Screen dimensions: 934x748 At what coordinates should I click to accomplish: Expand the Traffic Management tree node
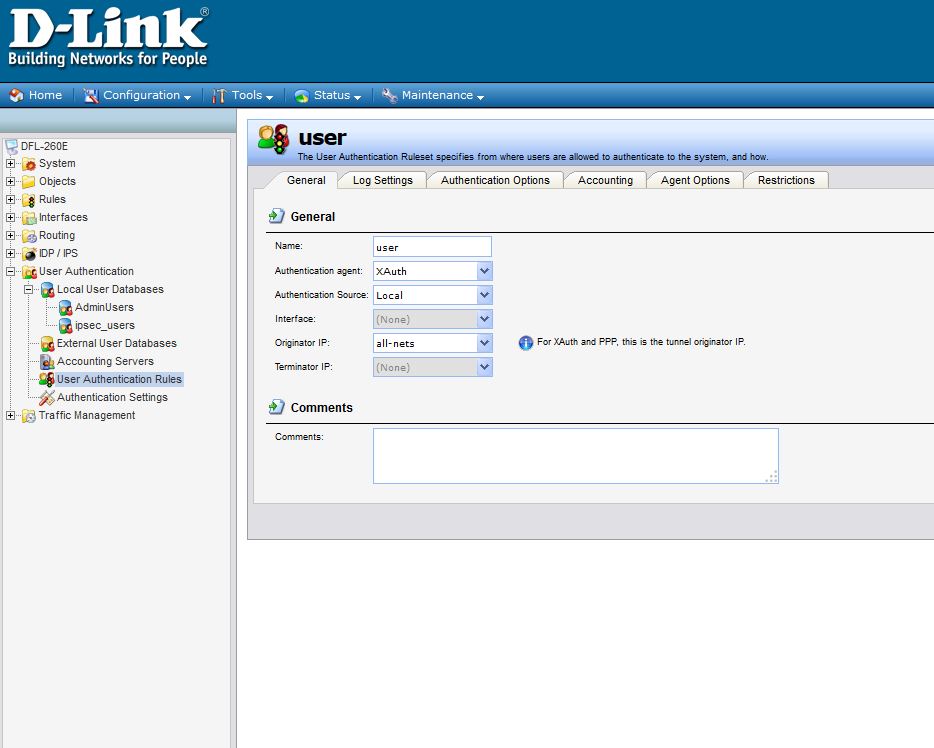[x=11, y=416]
